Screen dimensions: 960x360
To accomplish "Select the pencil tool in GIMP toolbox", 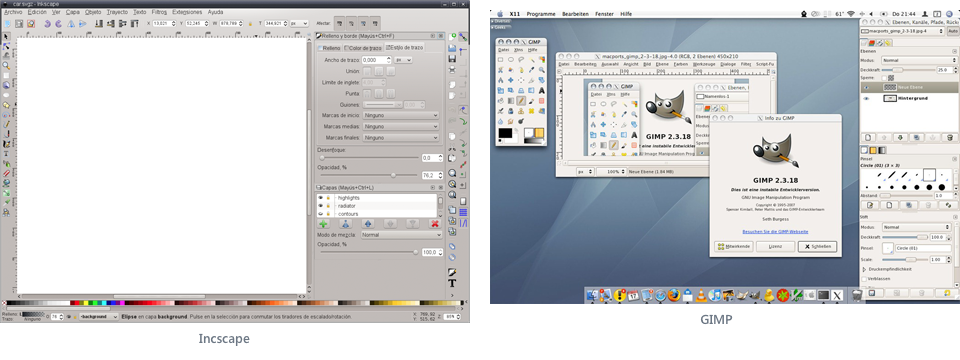I will (x=521, y=101).
